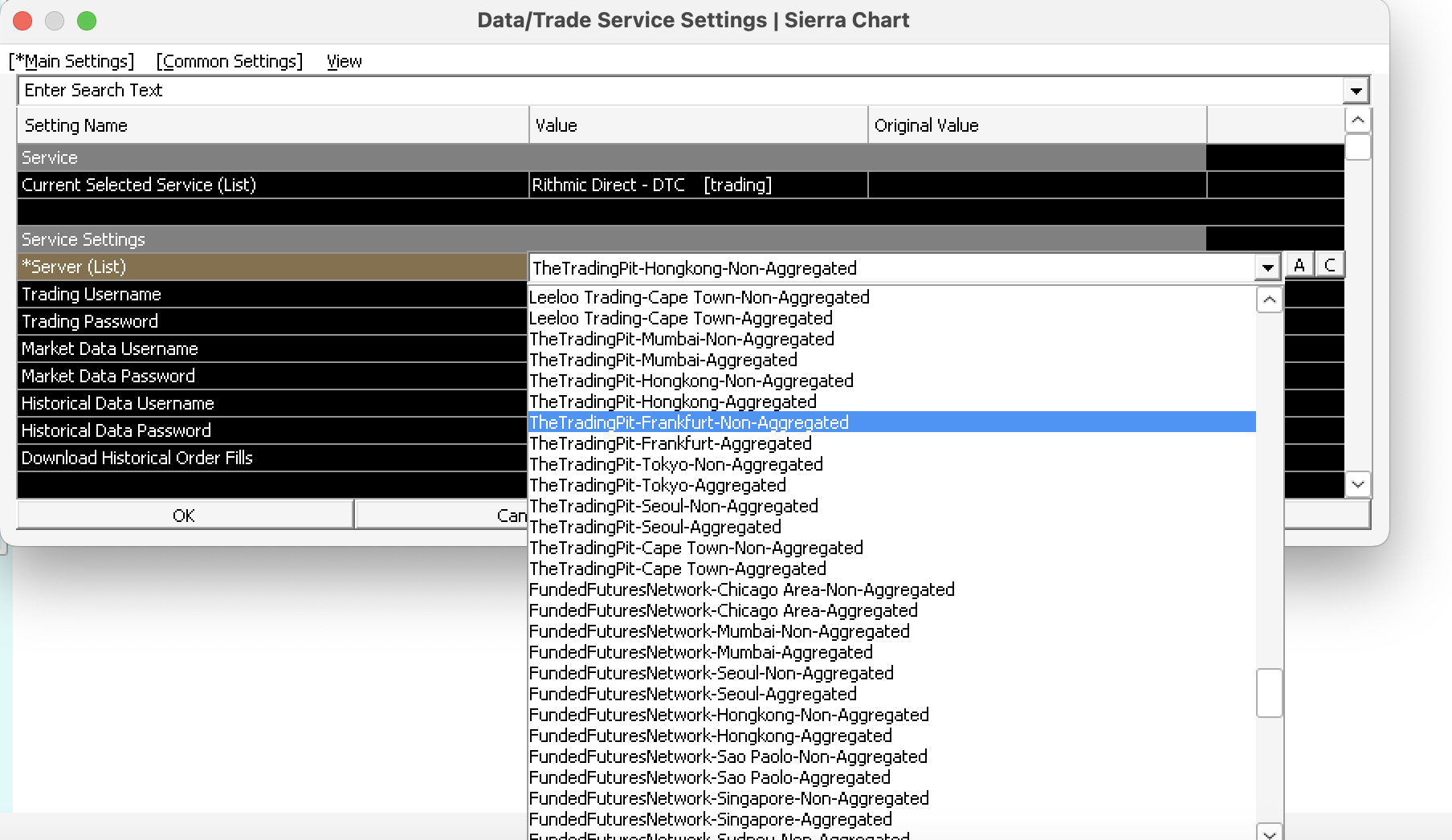This screenshot has height=840, width=1452.
Task: Choose FundedFuturesNetwork-Chicago Area-Non-Aggregated server
Action: click(x=891, y=589)
